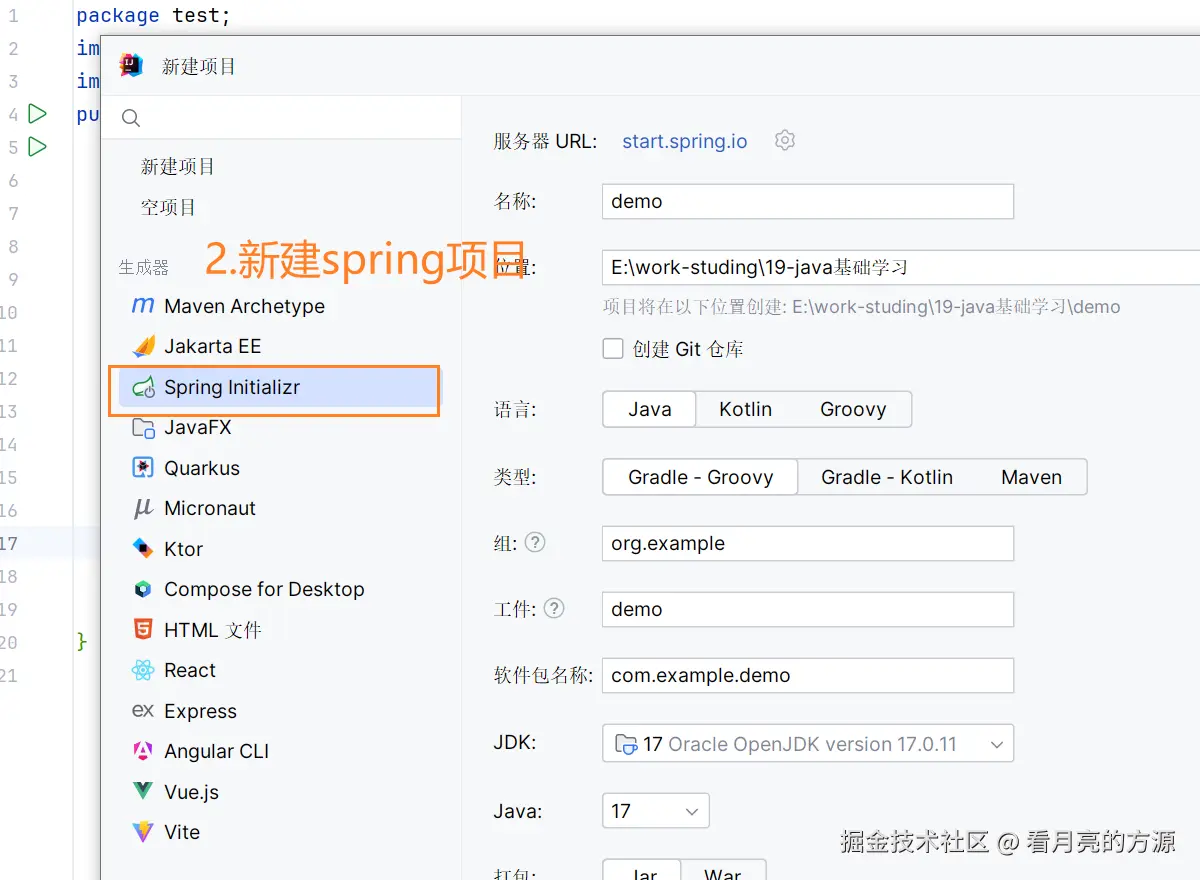This screenshot has width=1200, height=880.
Task: Click 'package test;' code in editor
Action: tap(154, 15)
